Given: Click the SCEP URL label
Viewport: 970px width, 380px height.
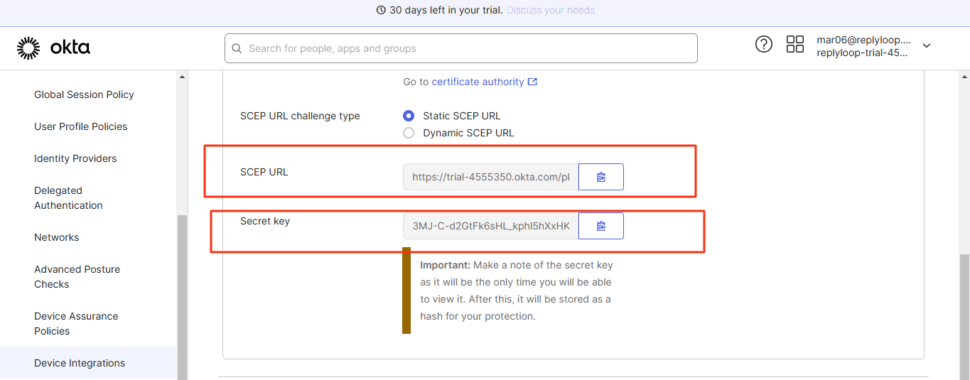Looking at the screenshot, I should pyautogui.click(x=264, y=172).
